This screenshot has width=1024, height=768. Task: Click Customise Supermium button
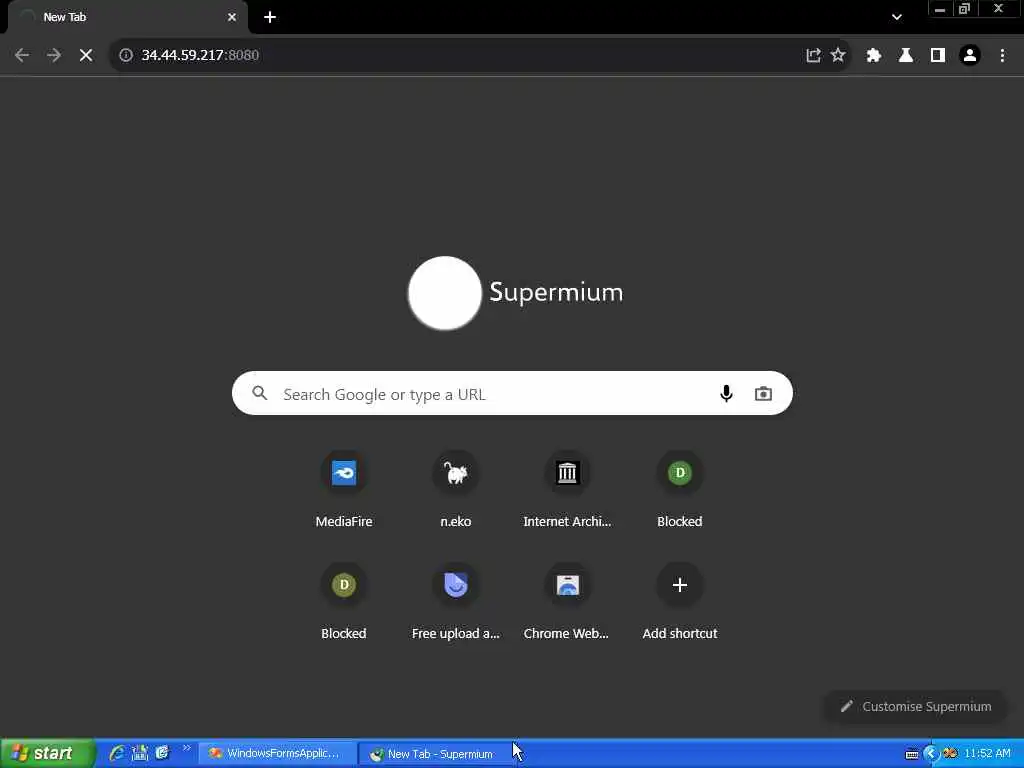916,706
